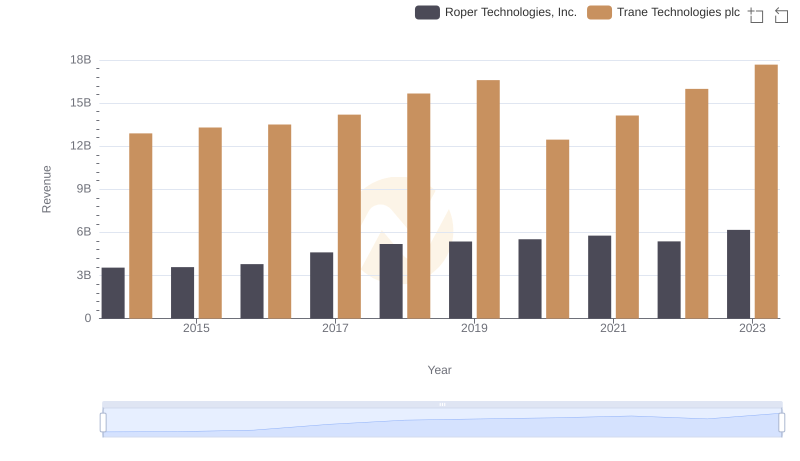Click the x-axis label 2021
800x461 pixels.
point(613,328)
